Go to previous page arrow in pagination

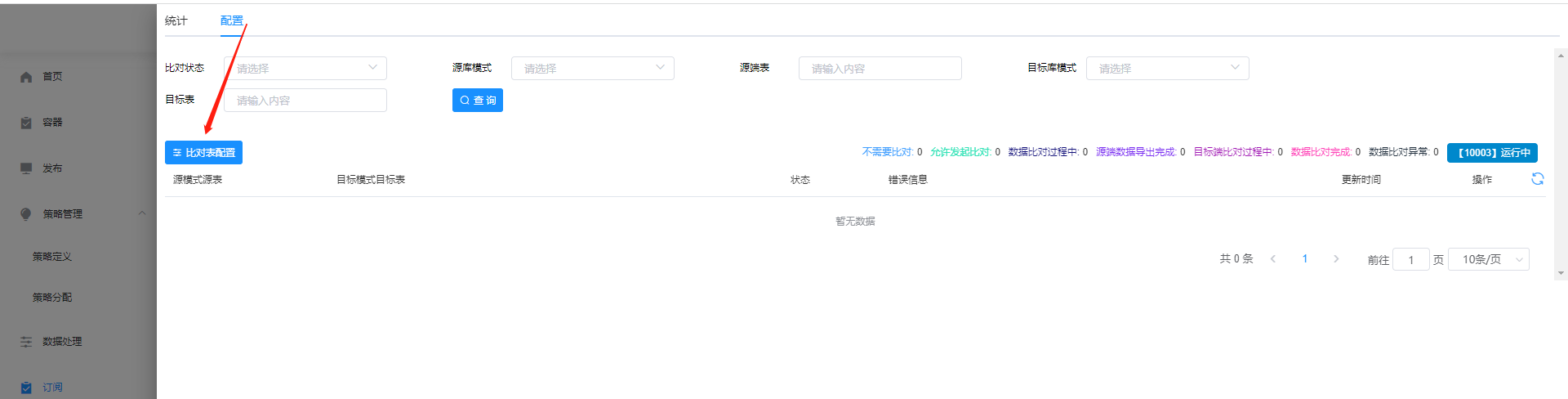click(x=1273, y=259)
